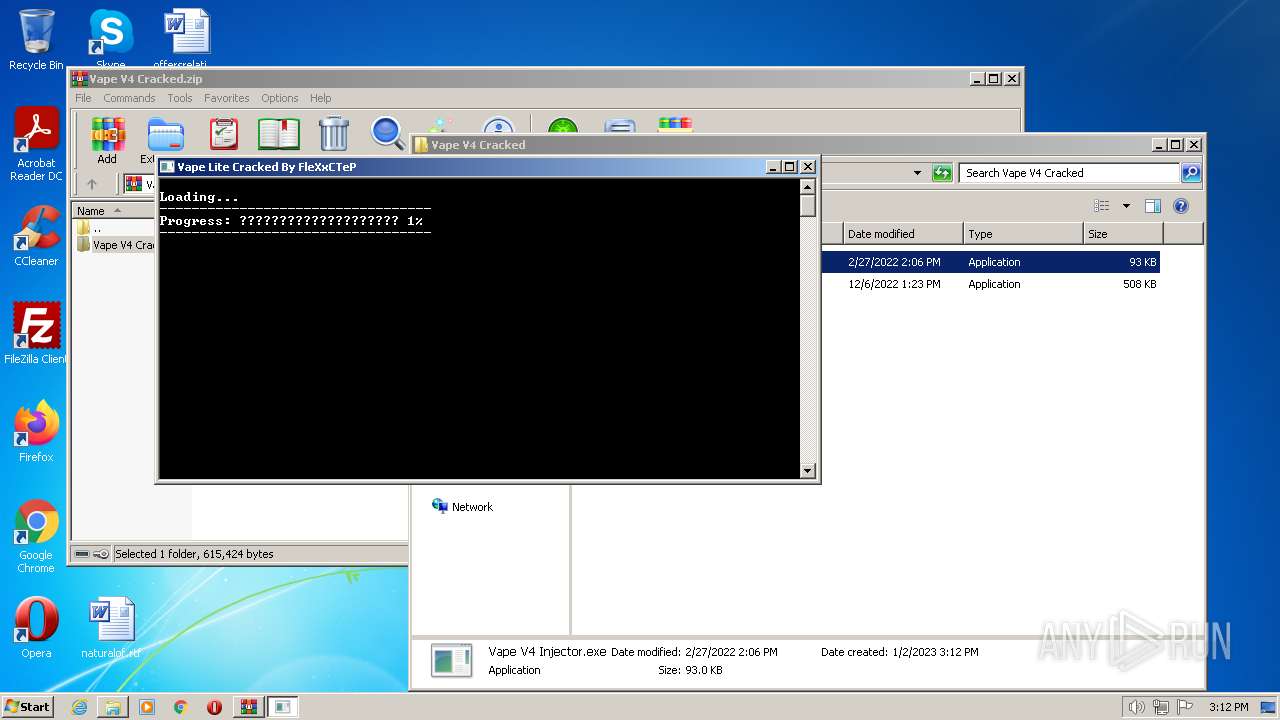Select the parent '..' folder row in WinRAR
The width and height of the screenshot is (1280, 720).
pos(113,228)
